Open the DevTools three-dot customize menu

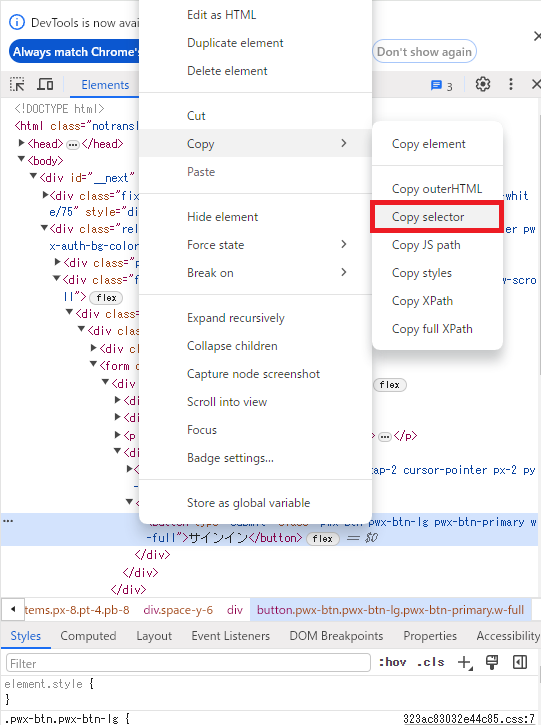coord(510,84)
